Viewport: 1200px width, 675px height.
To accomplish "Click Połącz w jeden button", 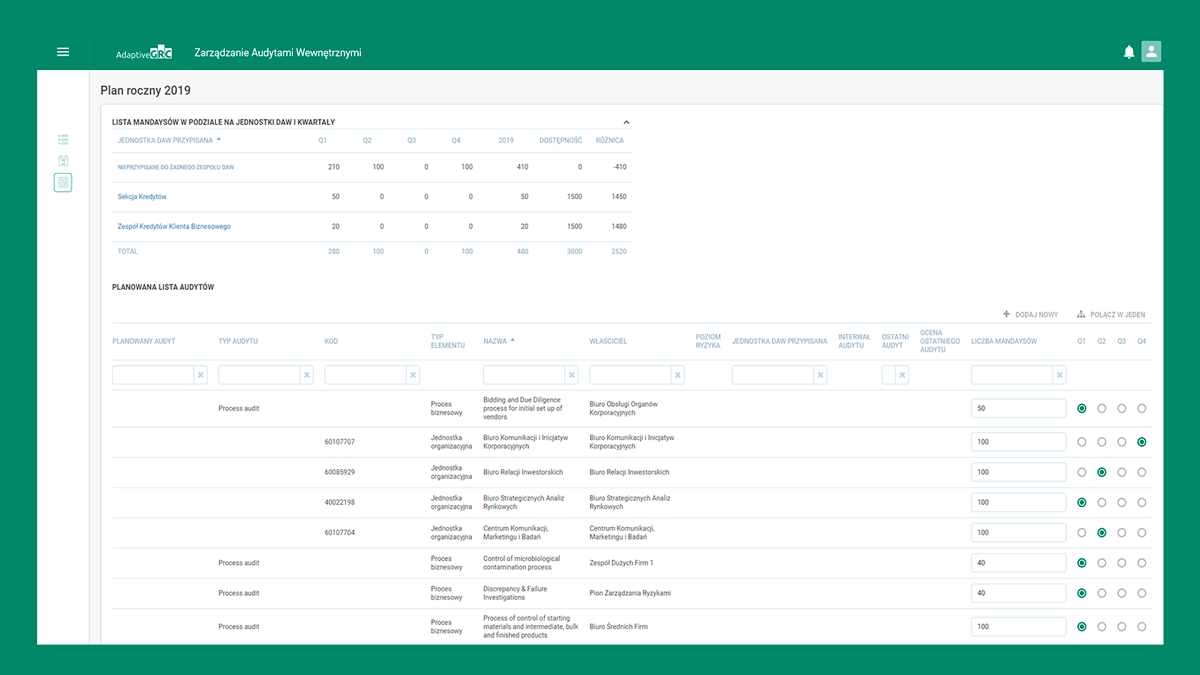I will pos(1111,315).
